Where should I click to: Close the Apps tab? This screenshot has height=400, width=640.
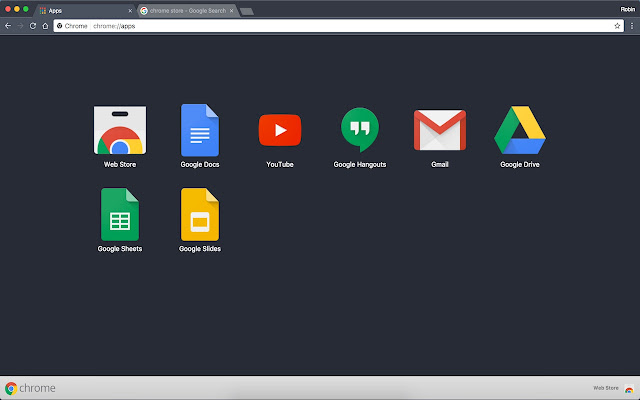tap(130, 11)
